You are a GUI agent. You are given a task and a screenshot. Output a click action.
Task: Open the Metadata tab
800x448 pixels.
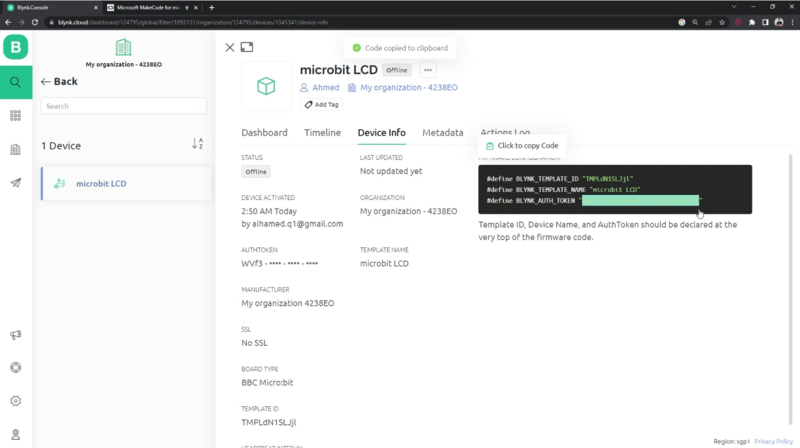[442, 133]
